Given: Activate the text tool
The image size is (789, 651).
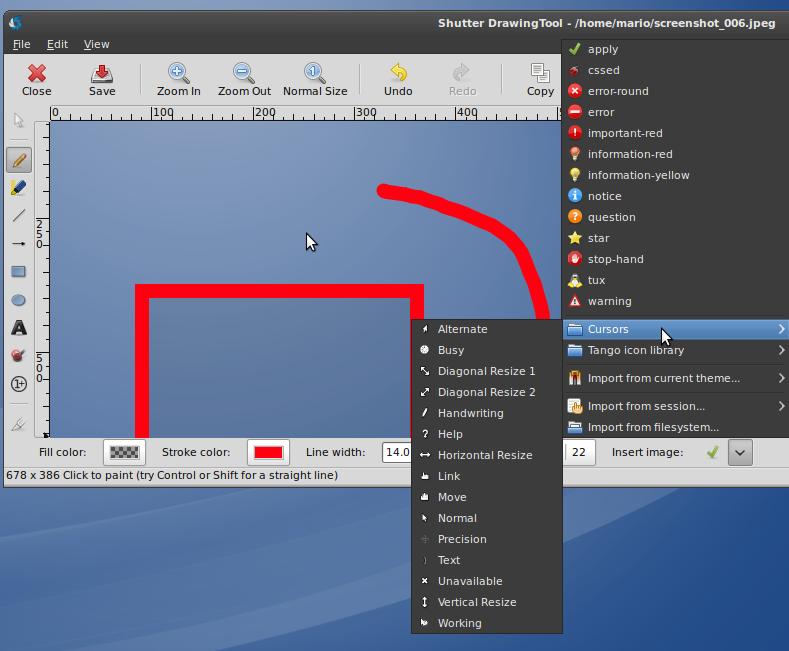Looking at the screenshot, I should [18, 328].
